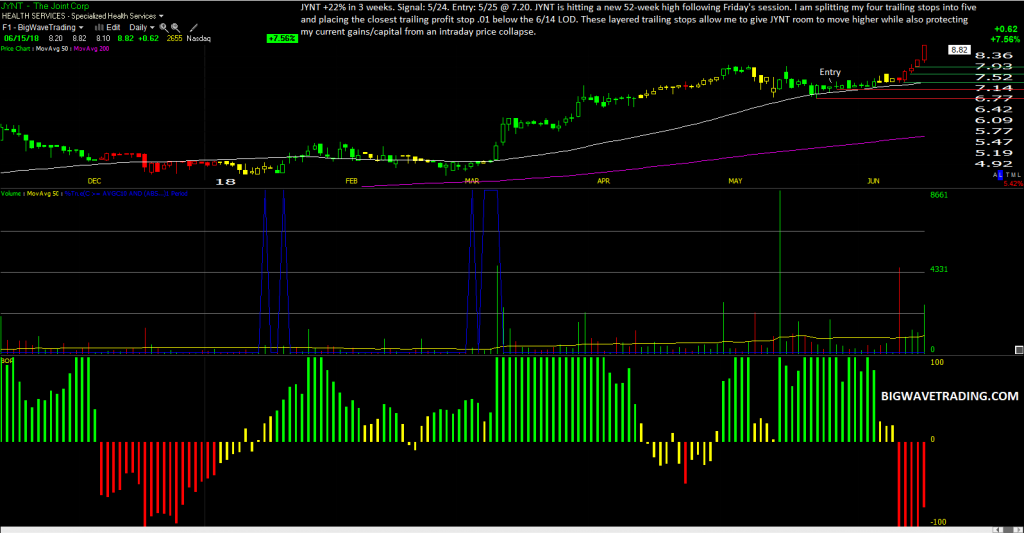Expand the F1 - BigWaveTrading template dropdown
1024x533 pixels.
click(x=81, y=27)
